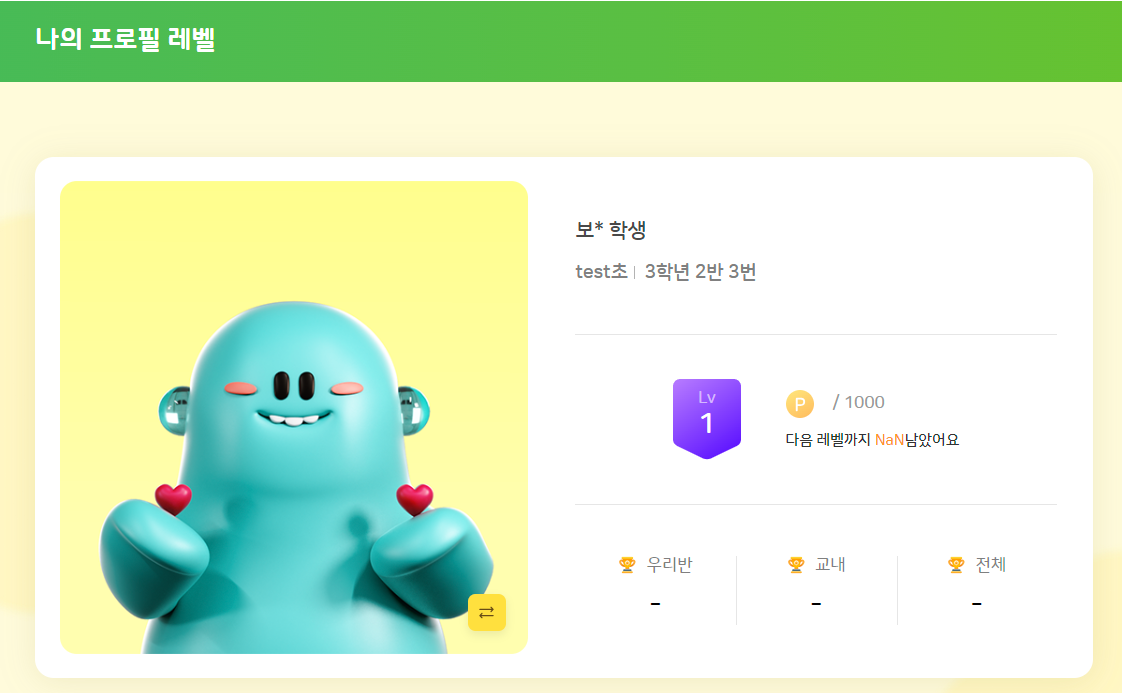Image resolution: width=1122 pixels, height=693 pixels.
Task: Open the 교내 ranking label
Action: pyautogui.click(x=830, y=565)
